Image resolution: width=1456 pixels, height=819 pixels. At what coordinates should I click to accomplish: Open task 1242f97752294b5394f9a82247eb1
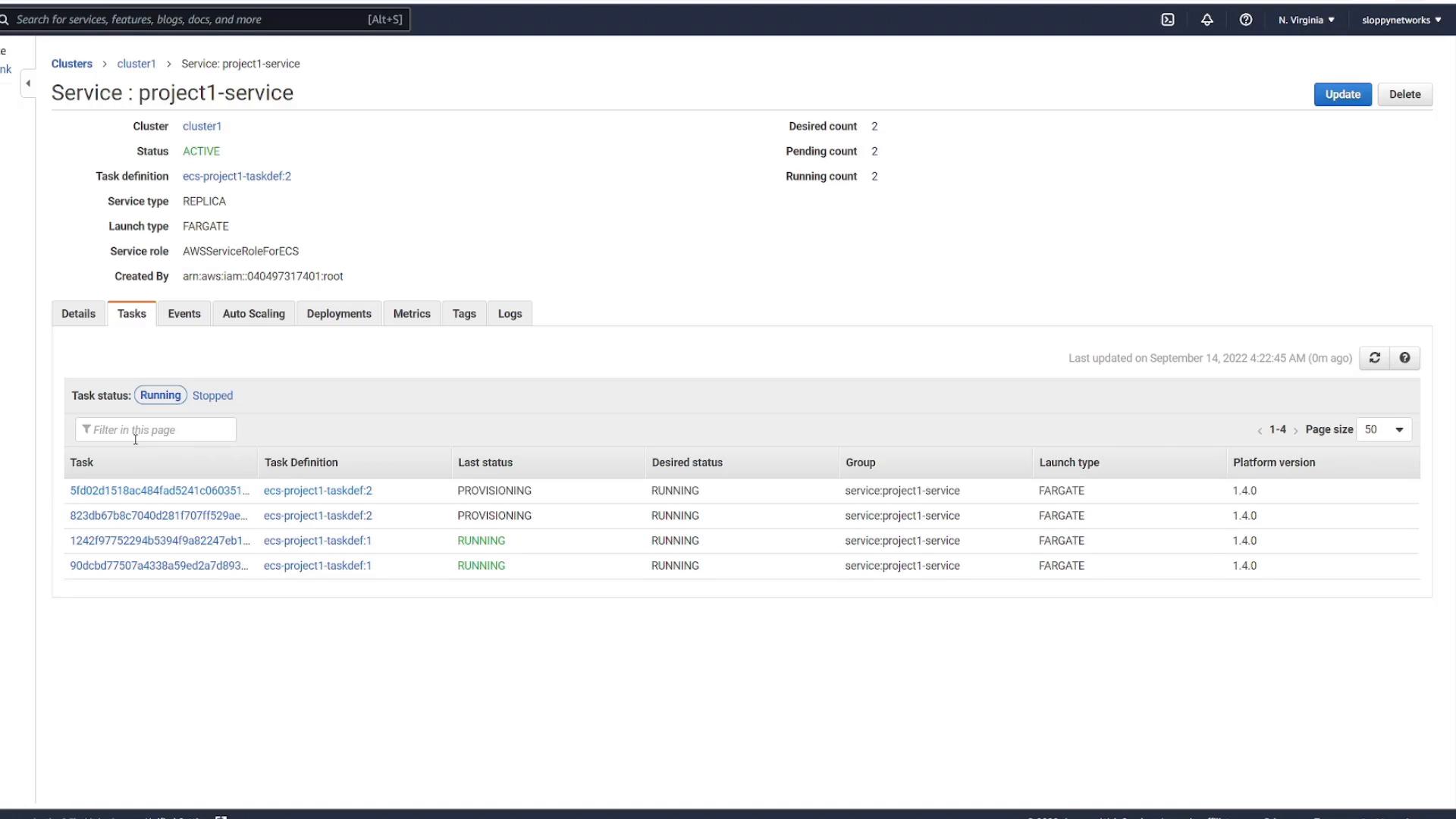pyautogui.click(x=159, y=541)
